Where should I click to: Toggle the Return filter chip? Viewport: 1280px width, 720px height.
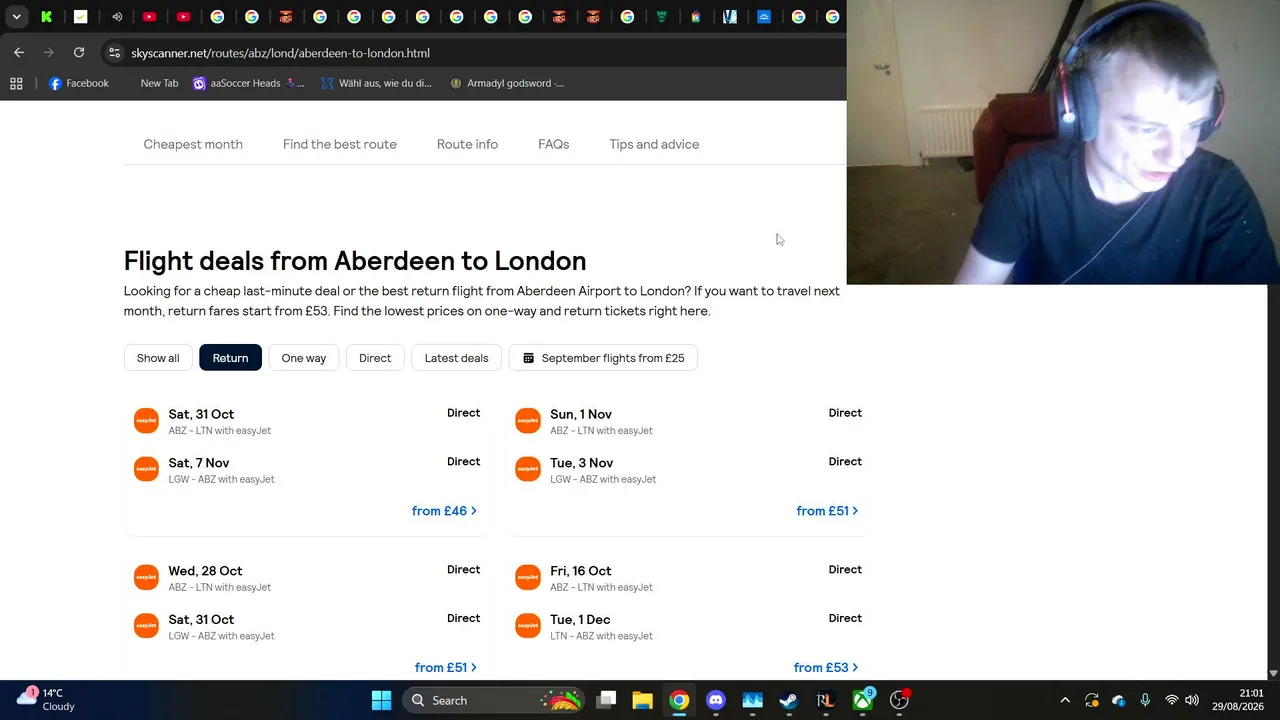[230, 358]
